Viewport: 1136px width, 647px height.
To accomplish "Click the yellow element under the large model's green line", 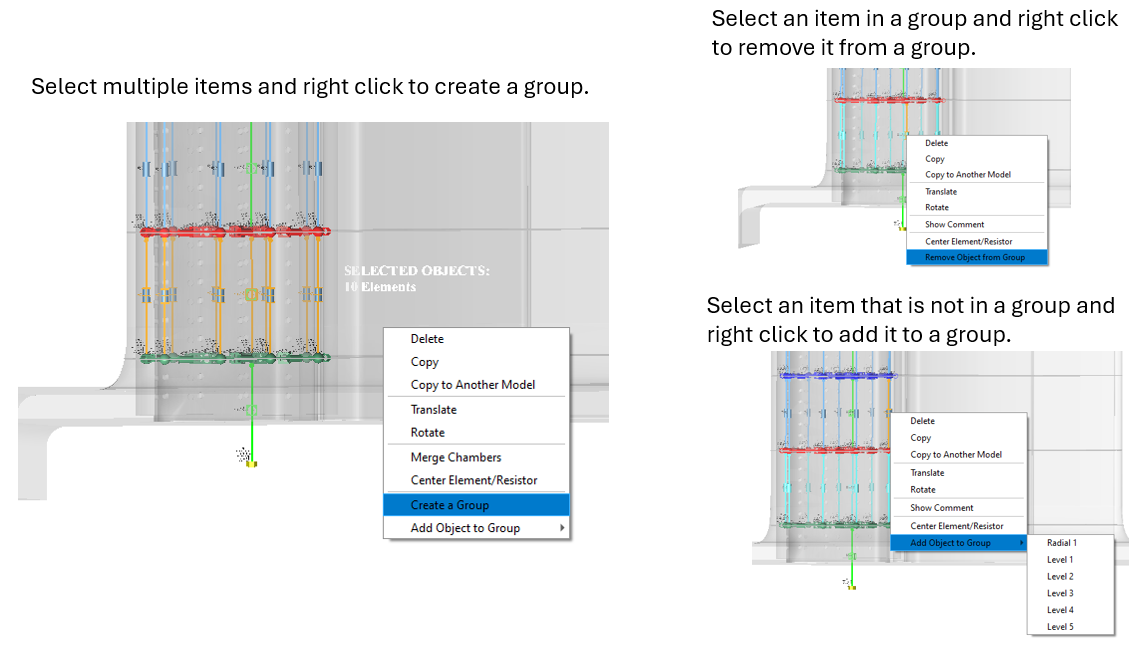I will (252, 463).
